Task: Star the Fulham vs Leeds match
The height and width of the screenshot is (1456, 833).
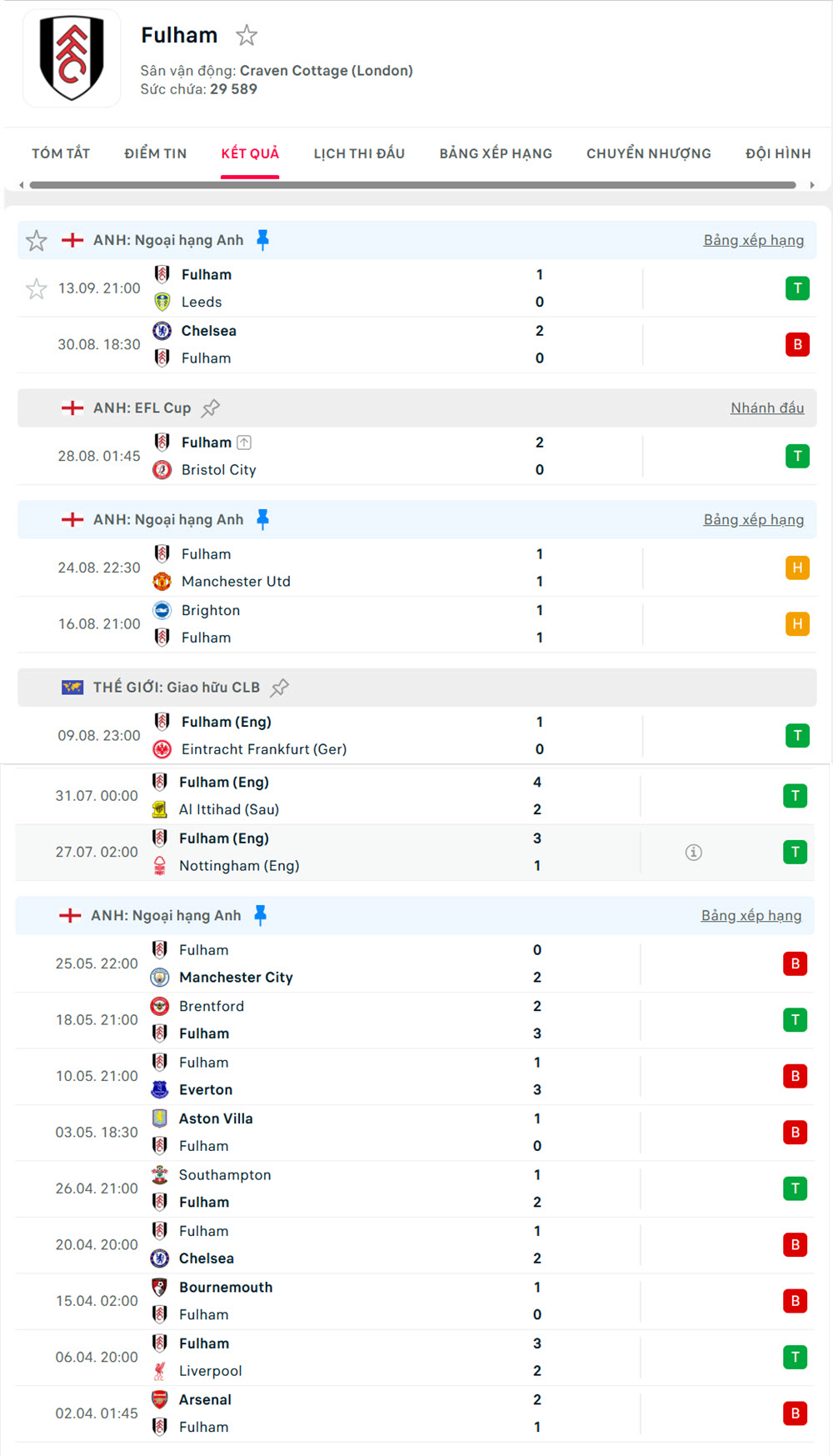Action: [x=37, y=289]
